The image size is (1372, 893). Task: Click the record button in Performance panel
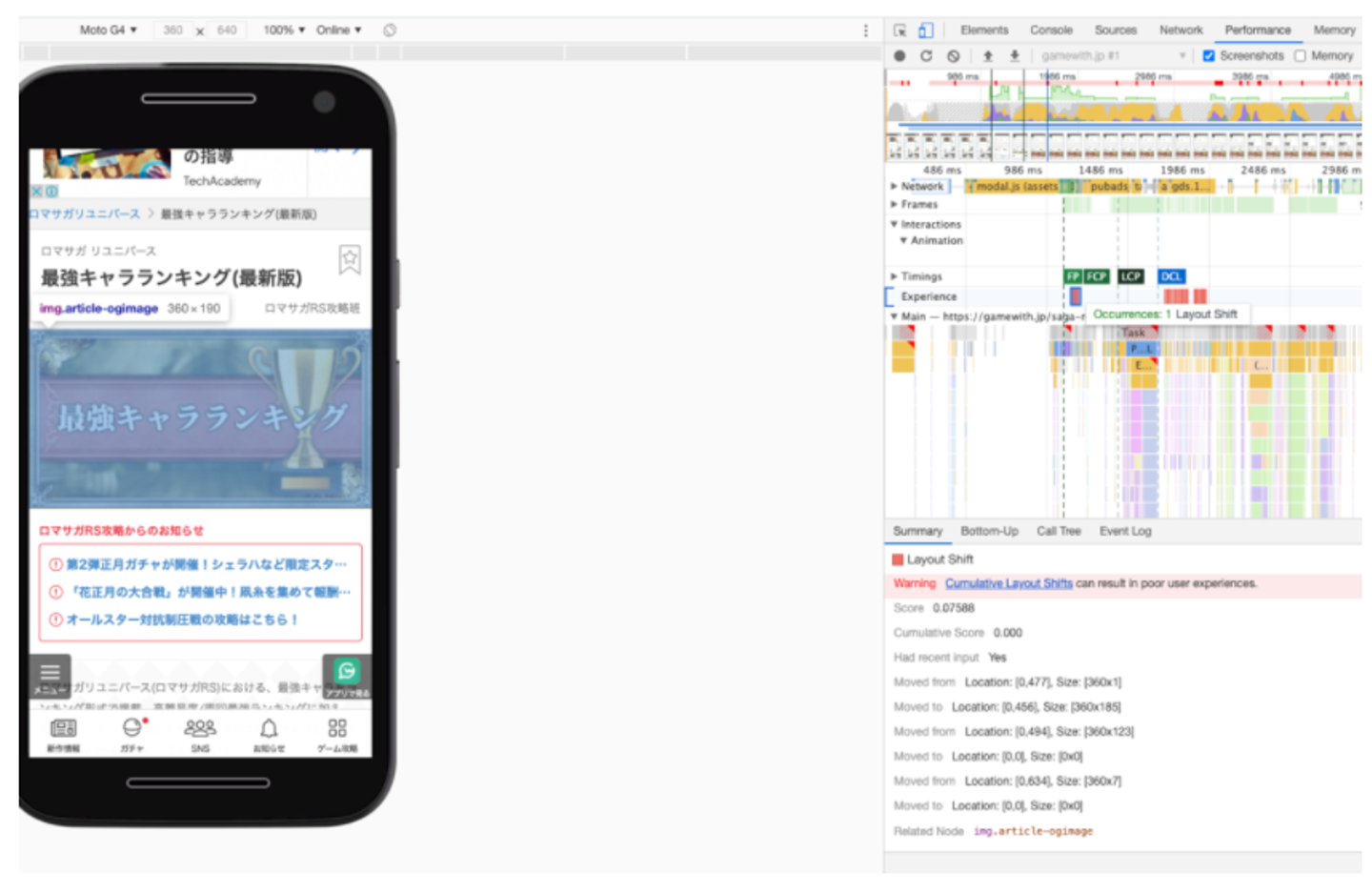[899, 56]
